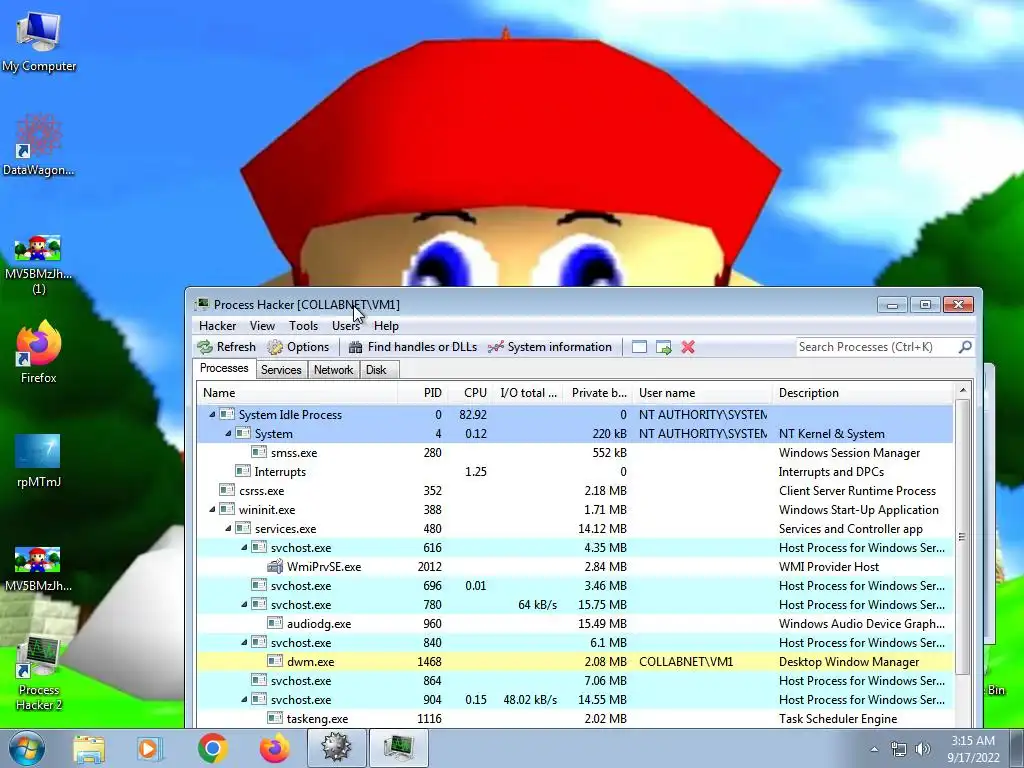
Task: Select the WmiPrvSE.exe process row
Action: [x=575, y=567]
